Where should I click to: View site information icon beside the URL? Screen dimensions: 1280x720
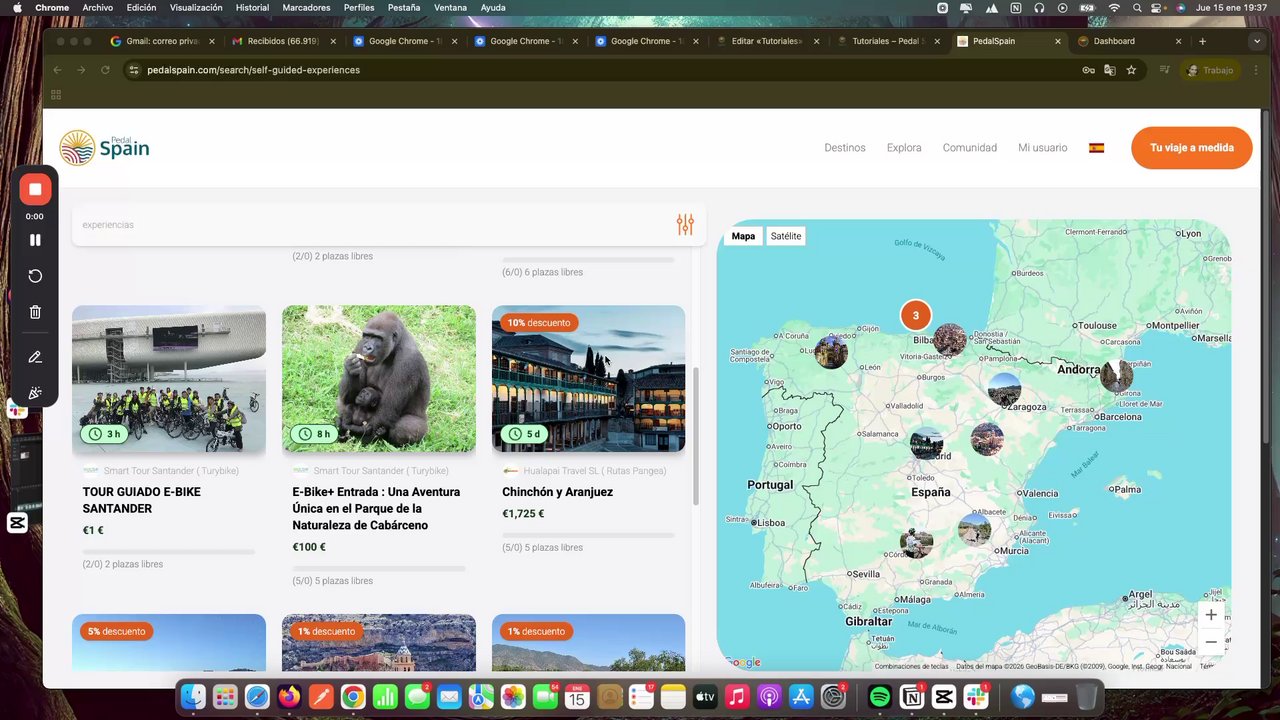point(133,70)
